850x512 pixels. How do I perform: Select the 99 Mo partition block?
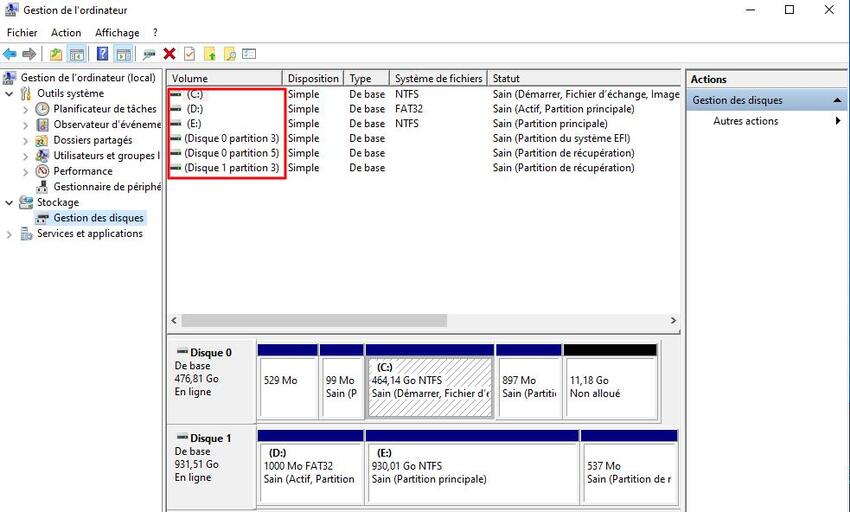click(x=342, y=381)
